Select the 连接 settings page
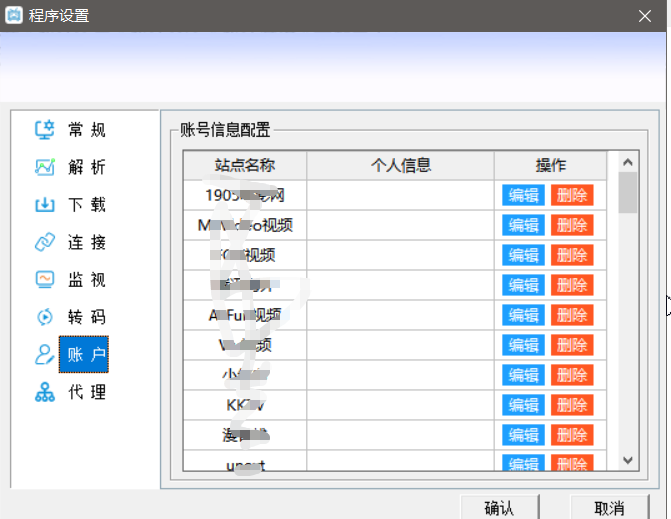671x519 pixels. (86, 242)
